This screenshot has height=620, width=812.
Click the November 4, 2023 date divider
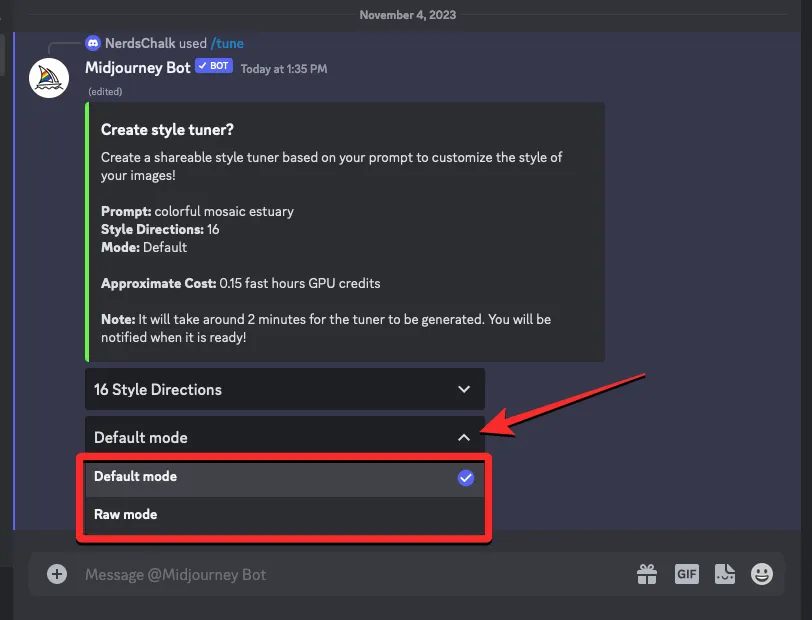408,15
